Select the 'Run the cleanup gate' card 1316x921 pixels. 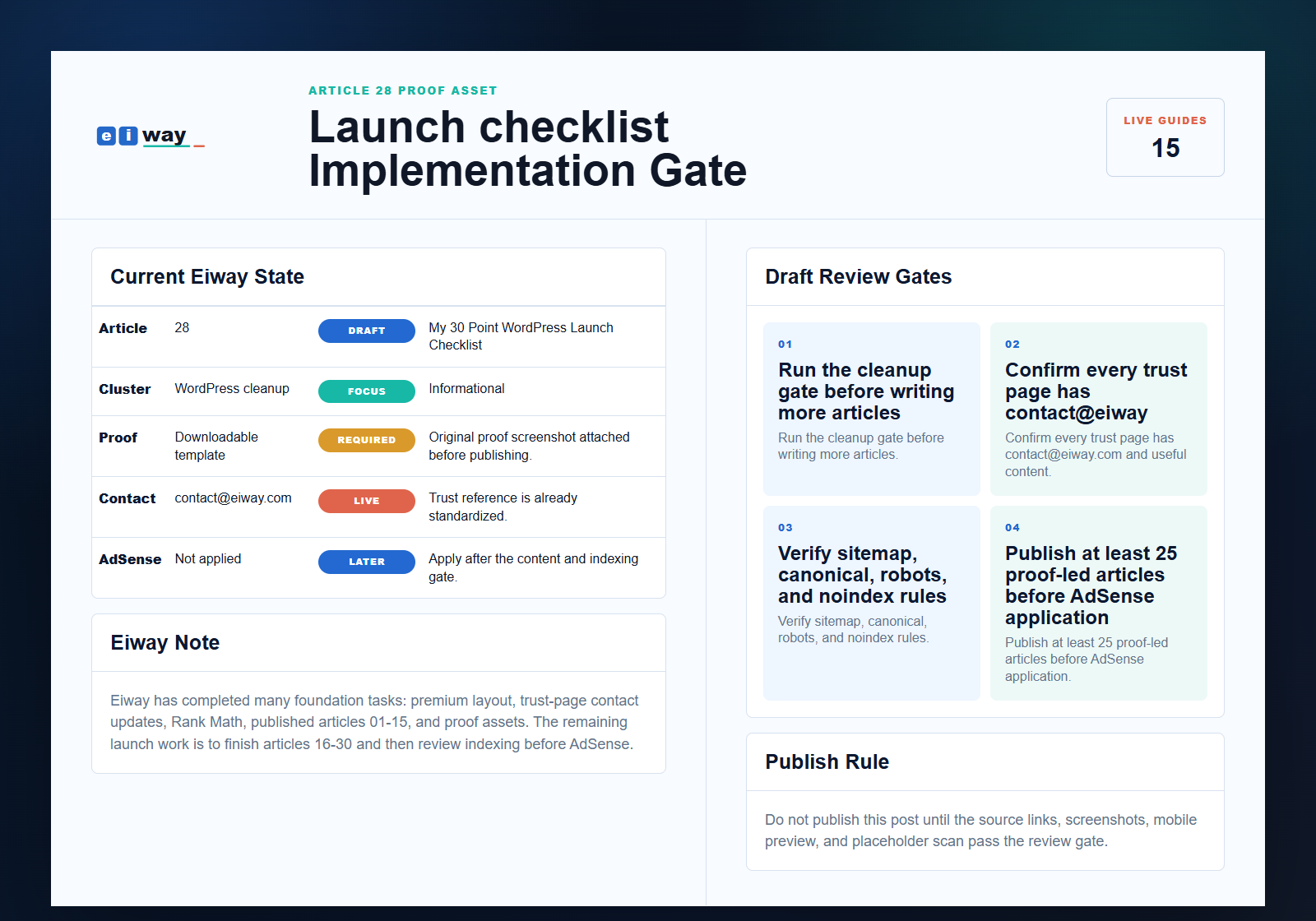[x=872, y=409]
